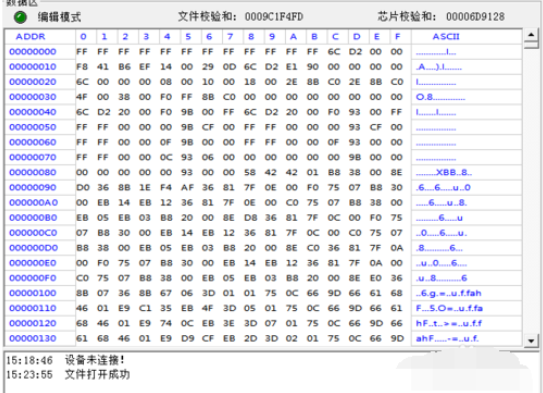The image size is (543, 393).
Task: Click byte D0 in row 00000090
Action: [82, 187]
